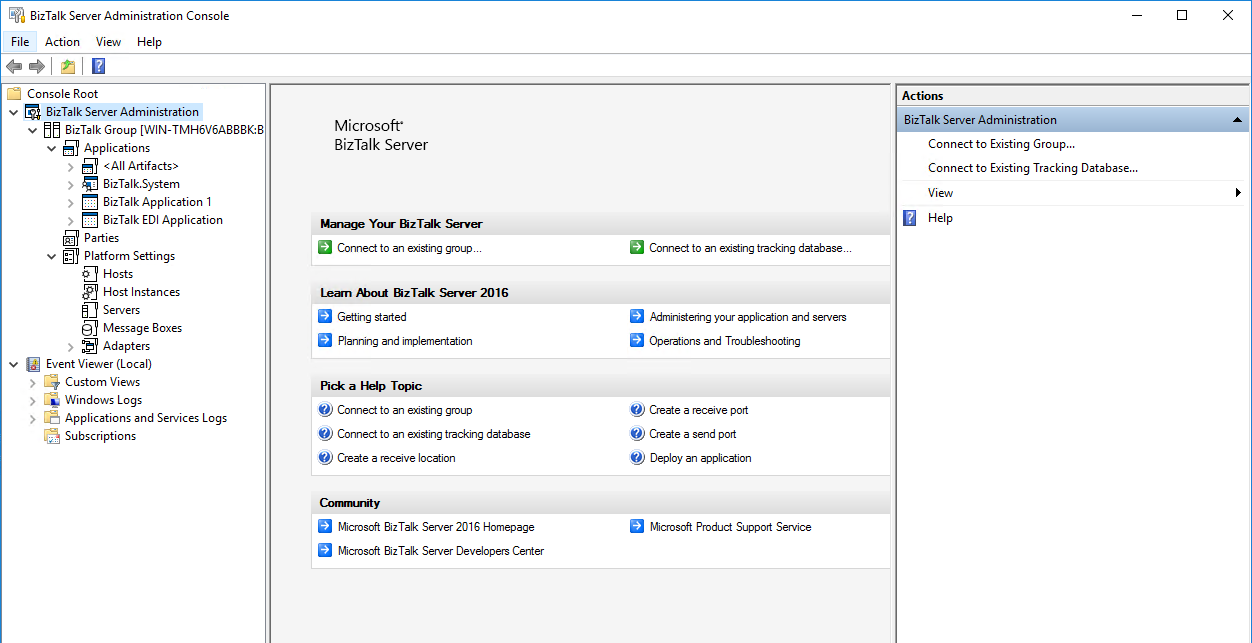This screenshot has width=1252, height=643.
Task: Click the All Artifacts icon
Action: pyautogui.click(x=90, y=166)
